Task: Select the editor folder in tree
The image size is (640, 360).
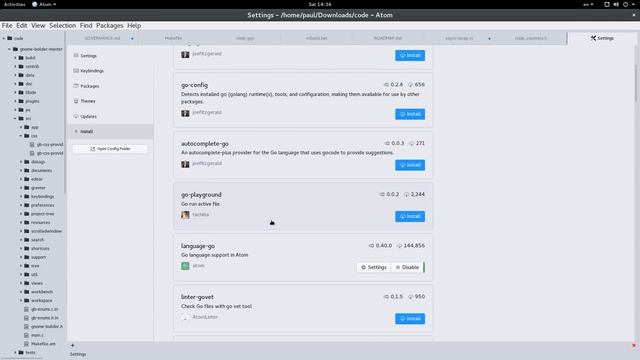Action: coord(36,179)
